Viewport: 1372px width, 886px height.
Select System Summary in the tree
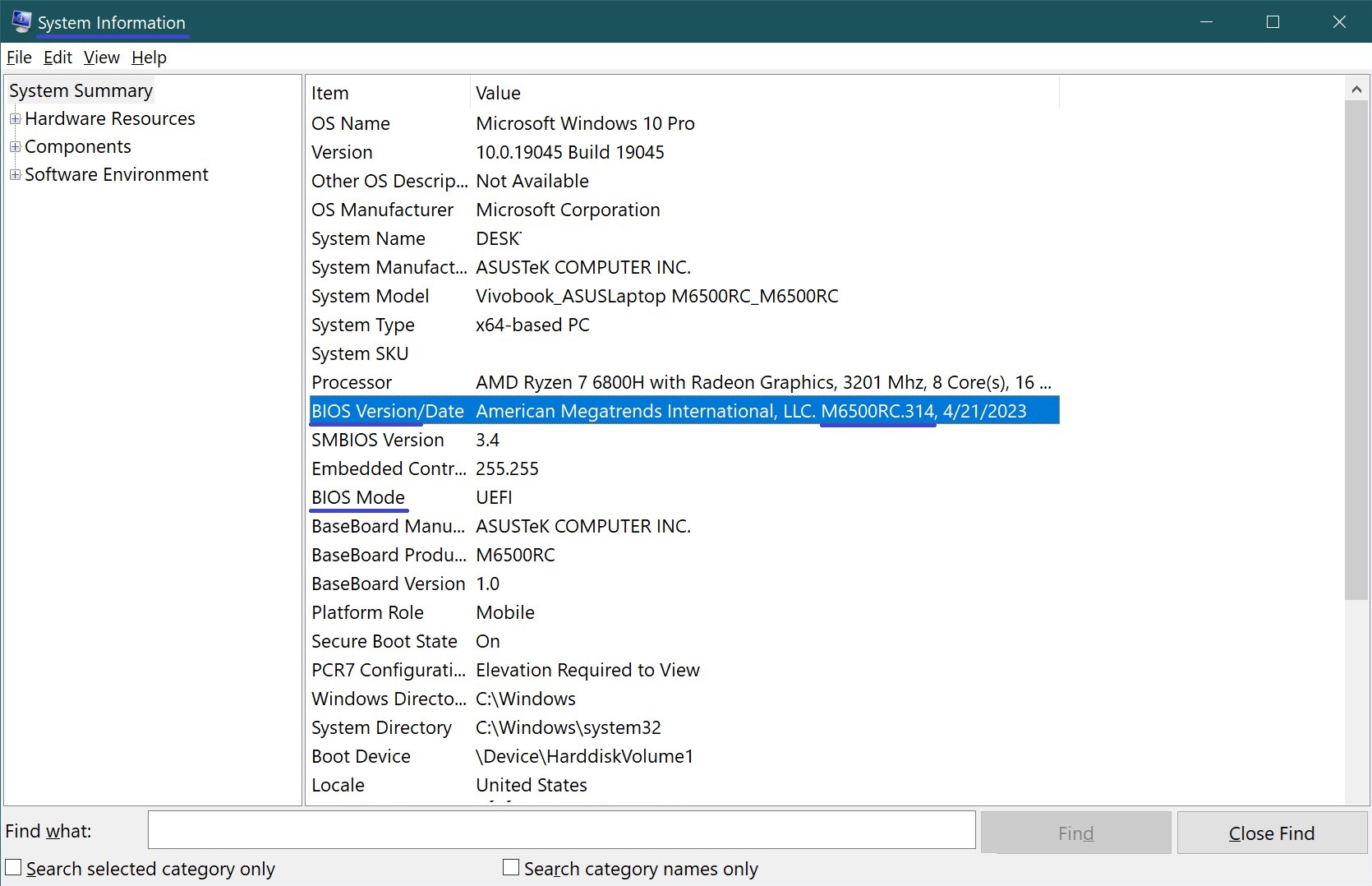click(81, 90)
